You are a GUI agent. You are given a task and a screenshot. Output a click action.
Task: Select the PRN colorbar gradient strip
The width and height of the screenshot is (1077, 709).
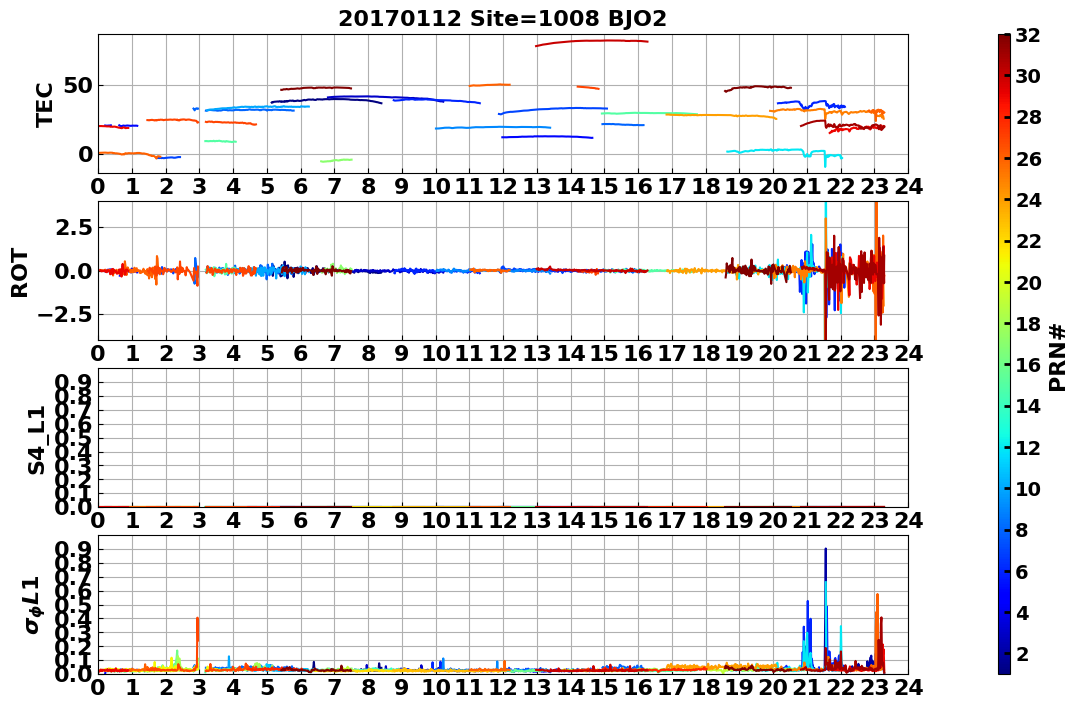pos(1004,354)
